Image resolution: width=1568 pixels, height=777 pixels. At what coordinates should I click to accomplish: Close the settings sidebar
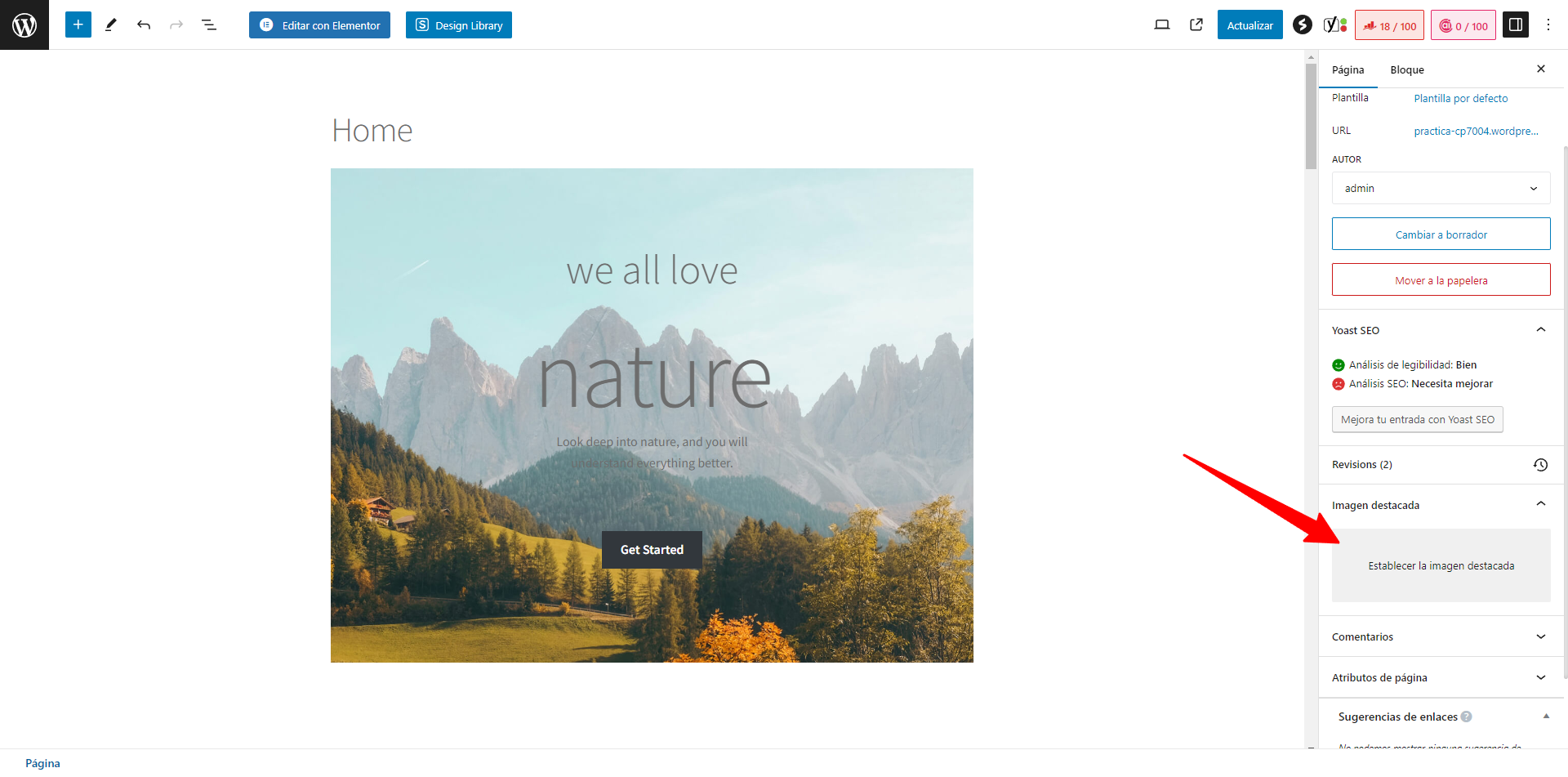pyautogui.click(x=1541, y=69)
